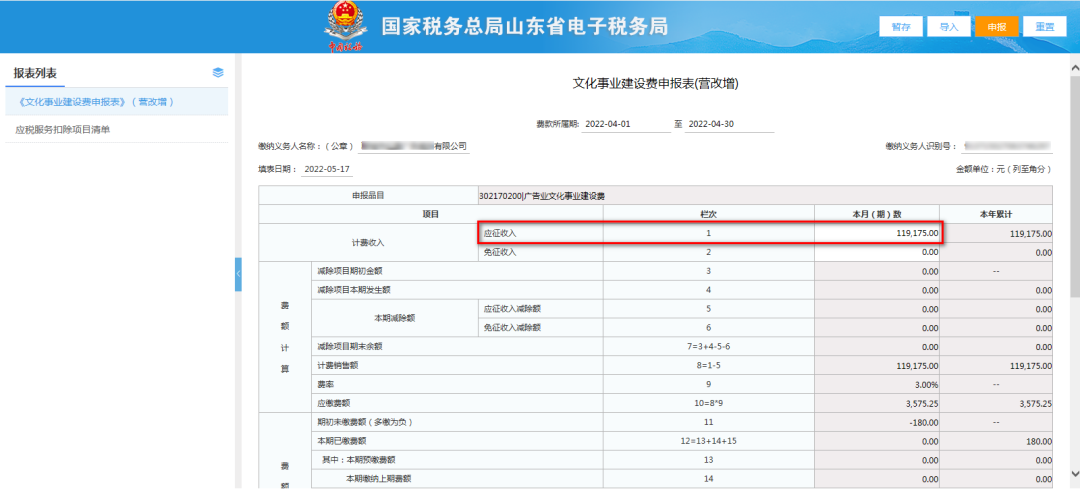Viewport: 1080px width, 491px height.
Task: Click 金额单位:元(列至角分) text
Action: [x=1004, y=169]
